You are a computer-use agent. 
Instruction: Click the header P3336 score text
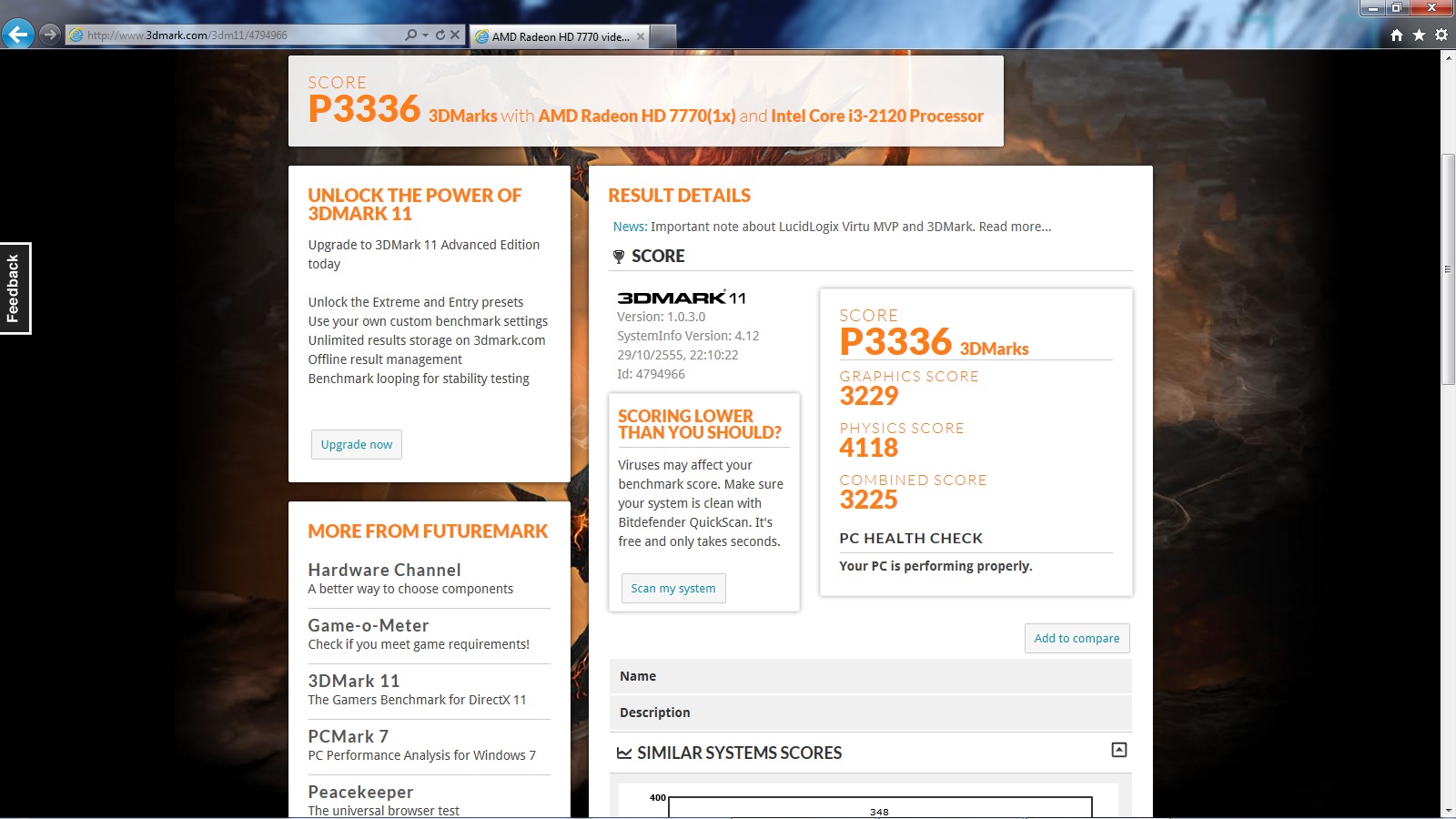tap(364, 109)
